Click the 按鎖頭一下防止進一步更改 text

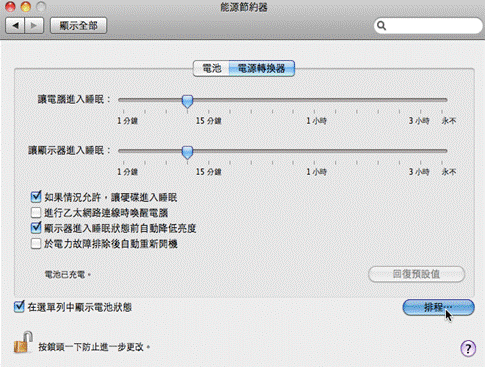tap(94, 347)
